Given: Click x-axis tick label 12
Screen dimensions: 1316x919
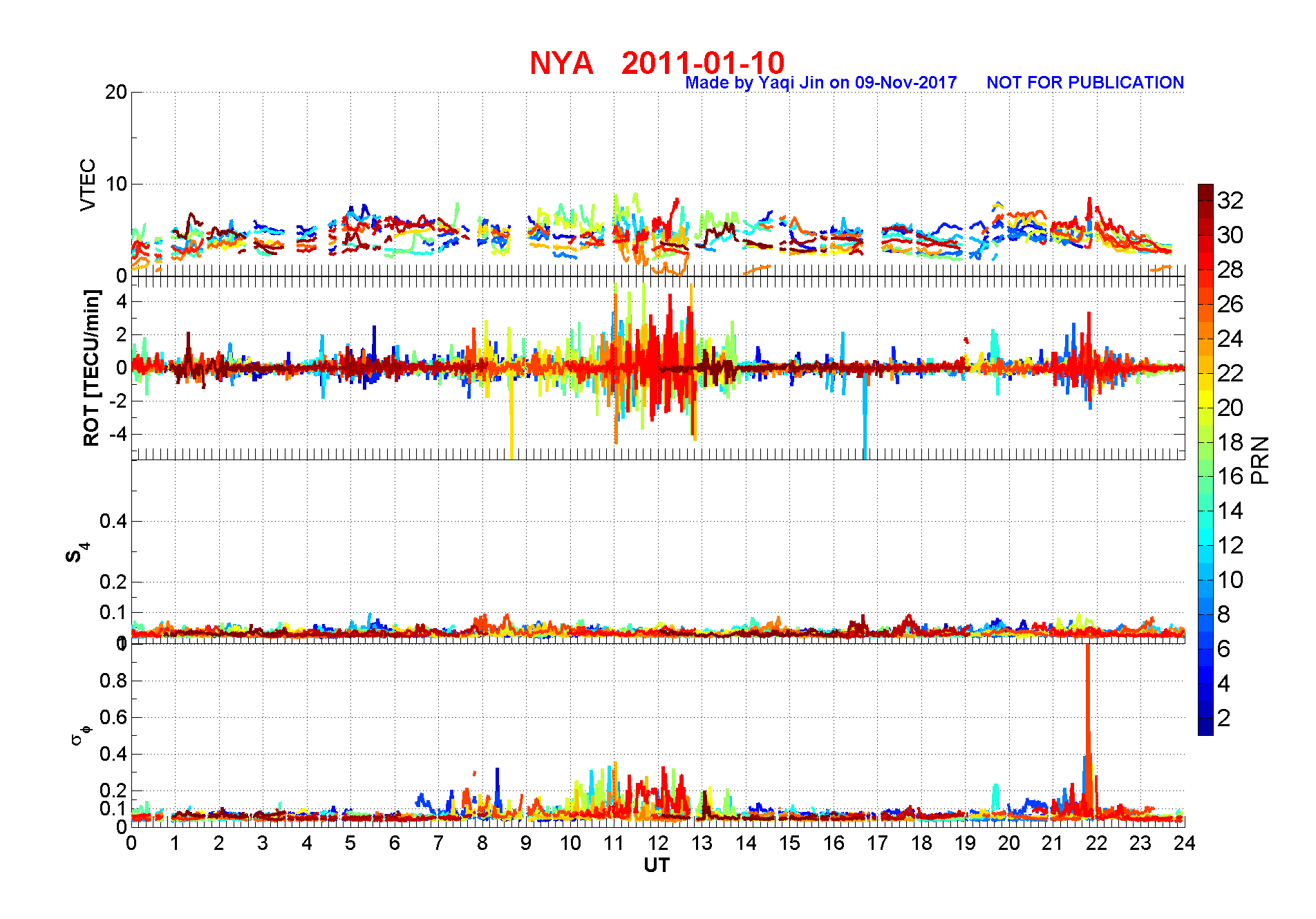Looking at the screenshot, I should coord(658,843).
